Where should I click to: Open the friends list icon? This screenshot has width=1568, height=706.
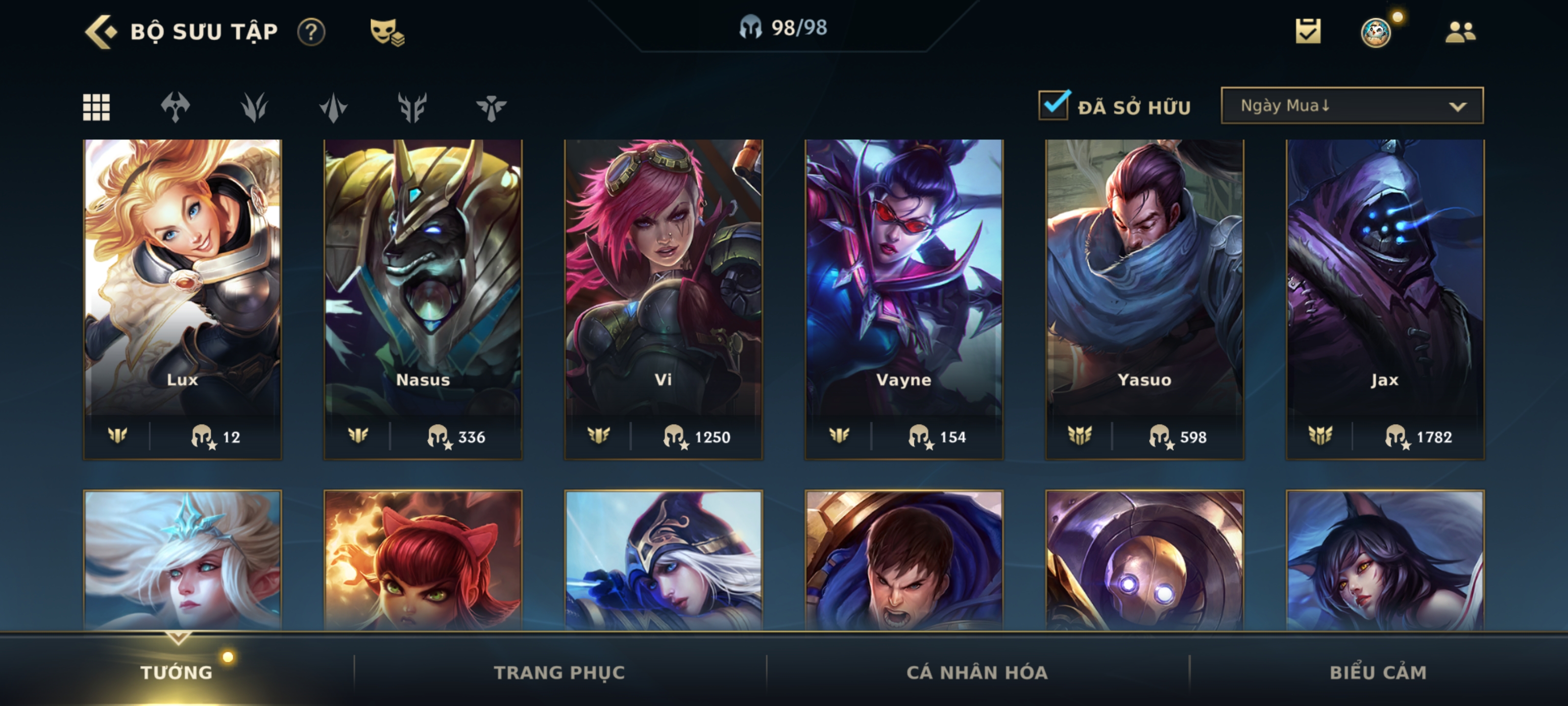point(1460,32)
